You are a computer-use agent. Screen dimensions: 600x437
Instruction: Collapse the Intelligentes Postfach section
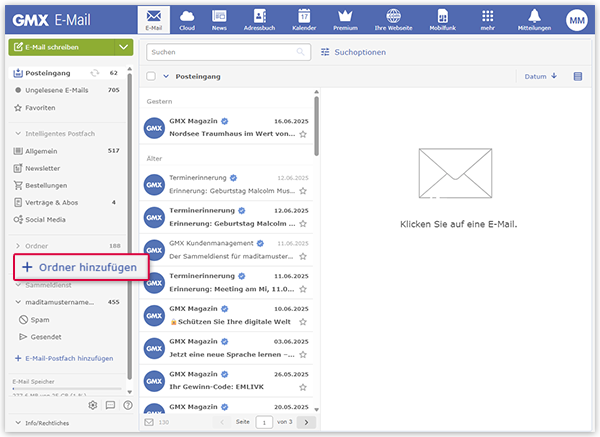coord(18,134)
